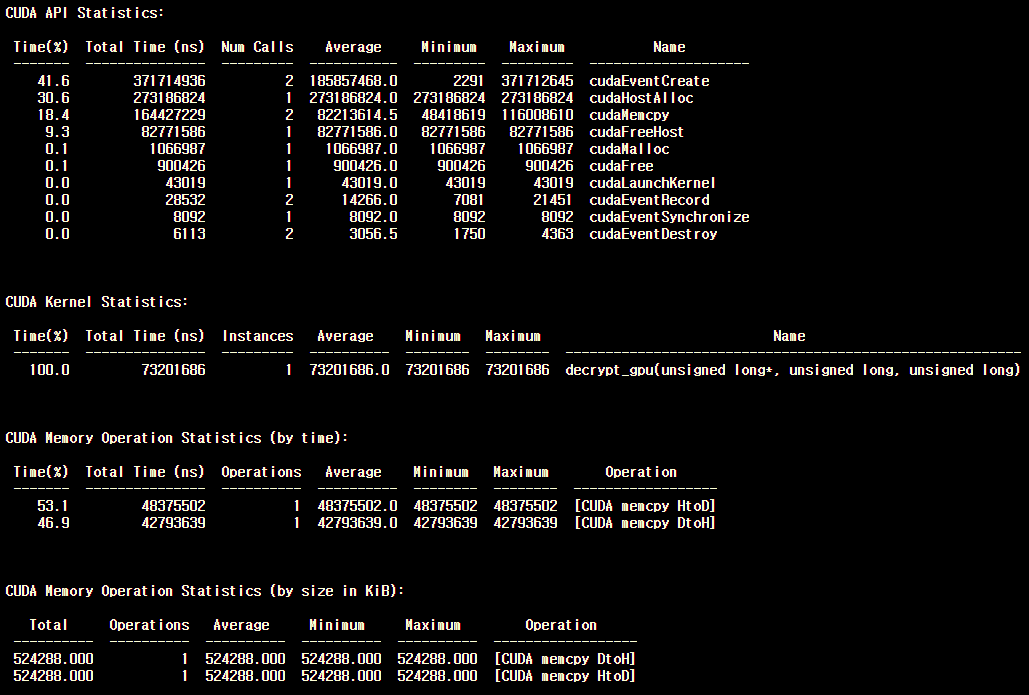Select the Num Calls column label

point(257,47)
